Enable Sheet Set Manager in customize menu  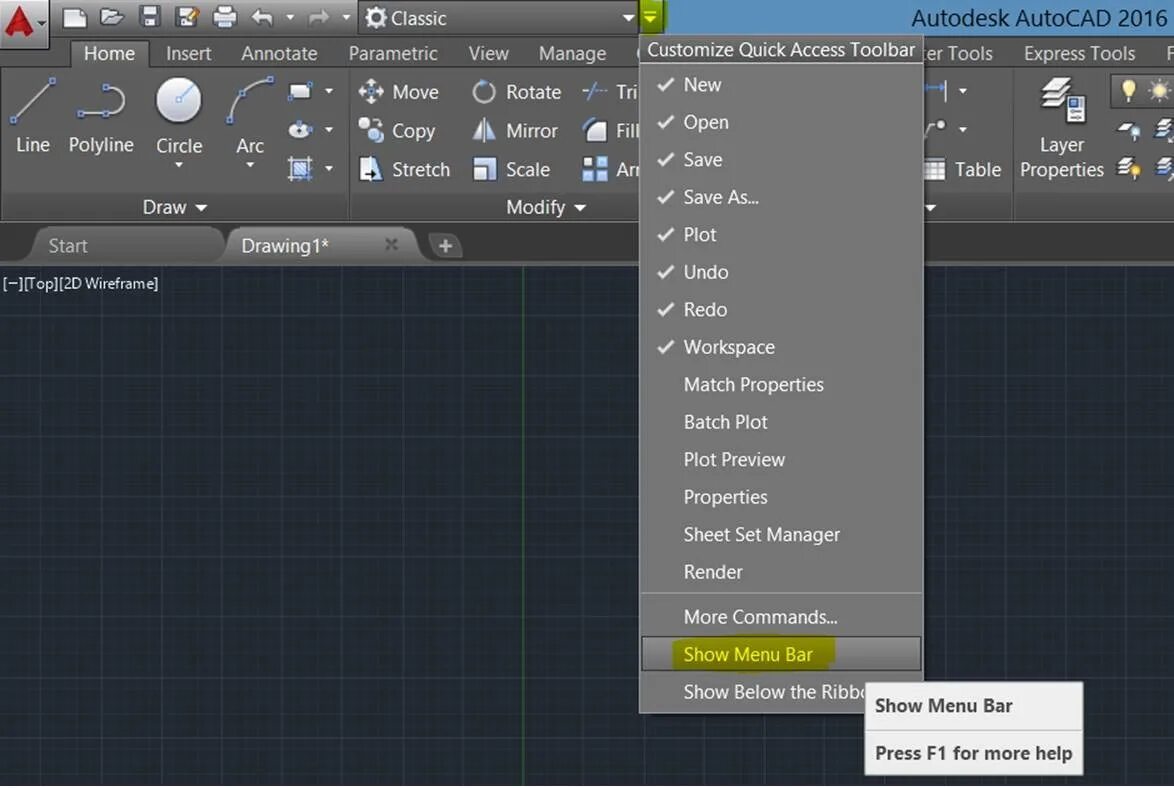point(781,534)
